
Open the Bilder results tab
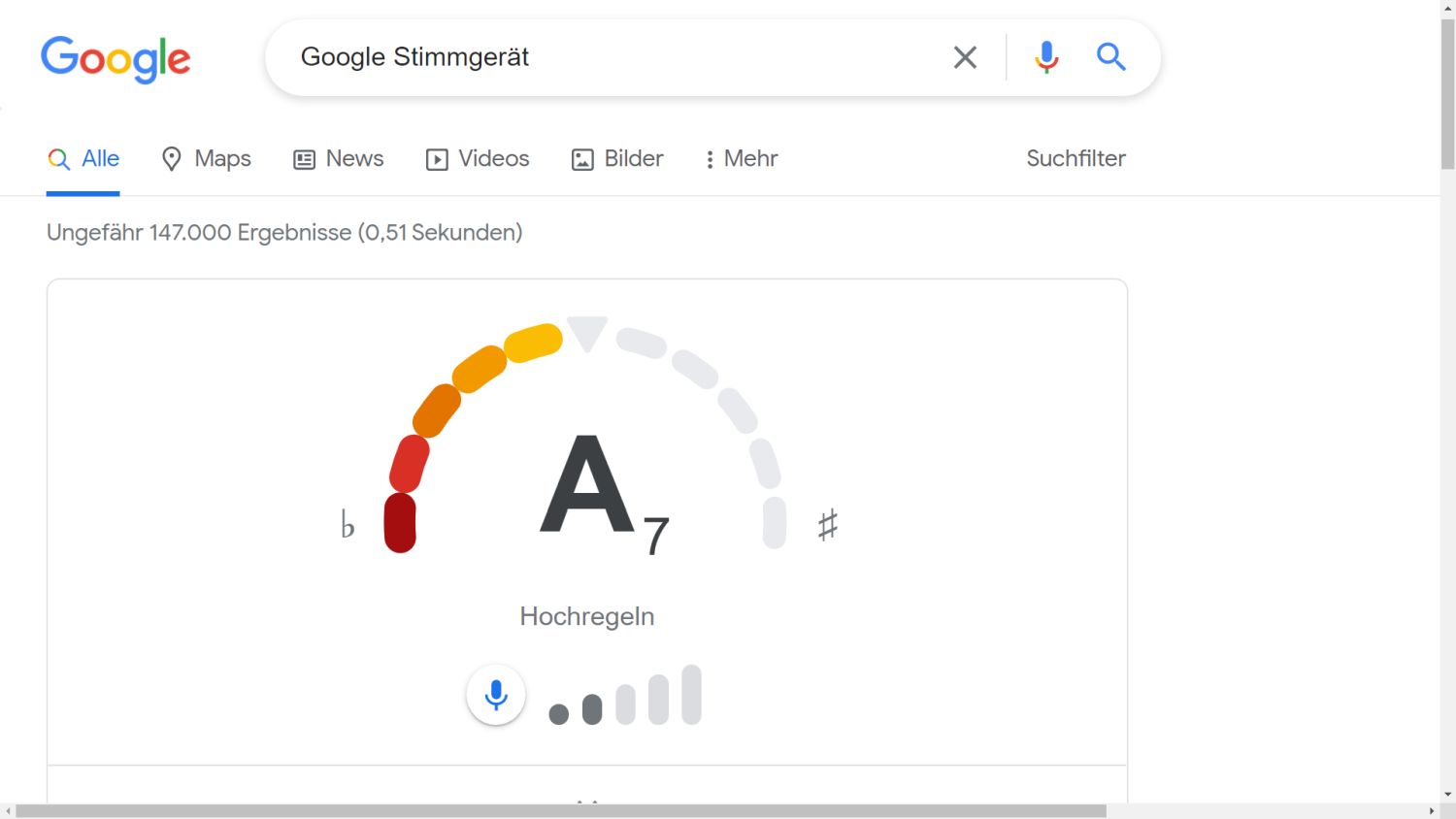(617, 158)
